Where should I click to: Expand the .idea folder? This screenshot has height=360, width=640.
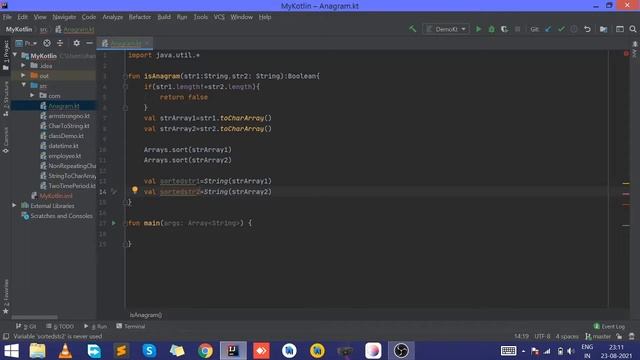click(23, 65)
